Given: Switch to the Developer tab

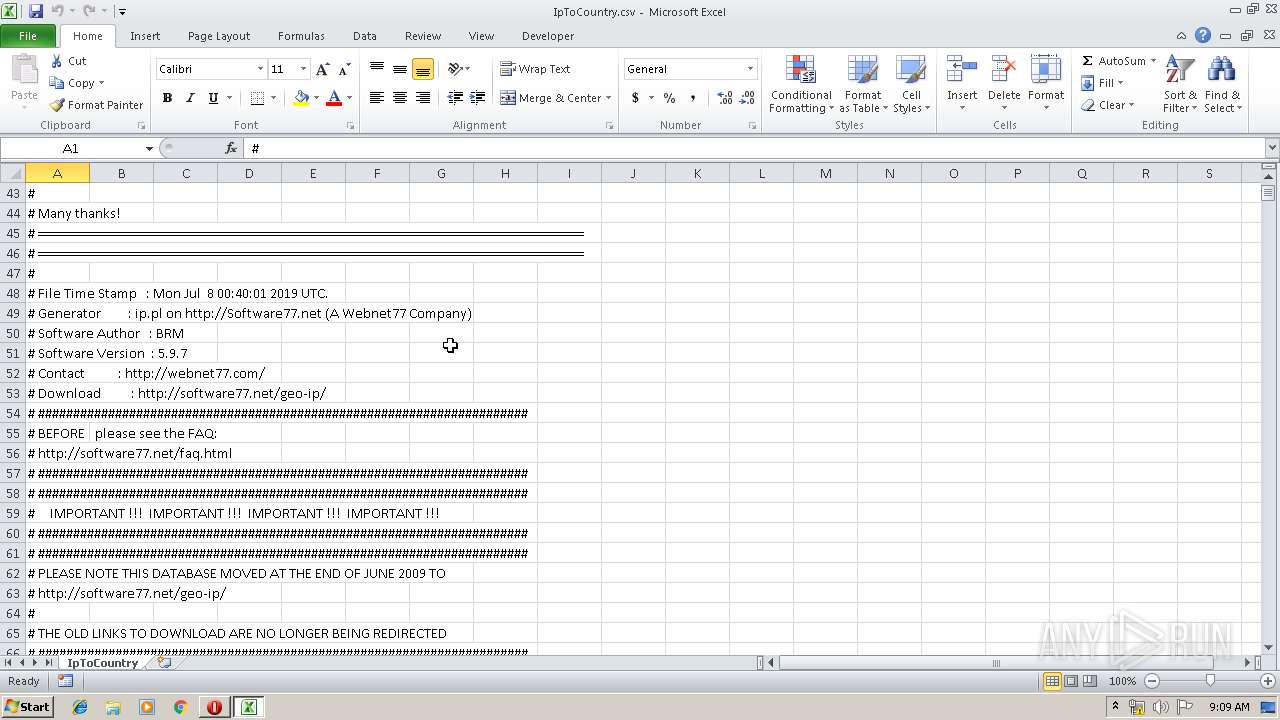Looking at the screenshot, I should 548,36.
